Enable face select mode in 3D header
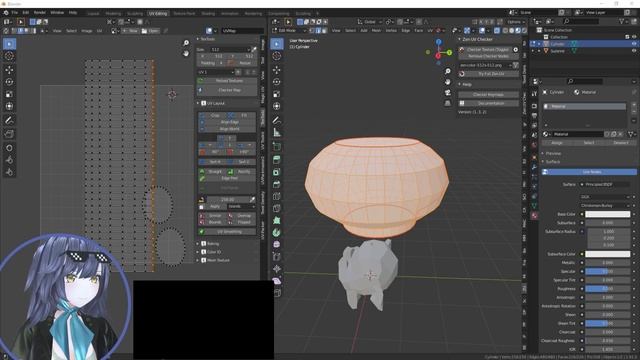Image resolution: width=640 pixels, height=360 pixels. pos(324,31)
